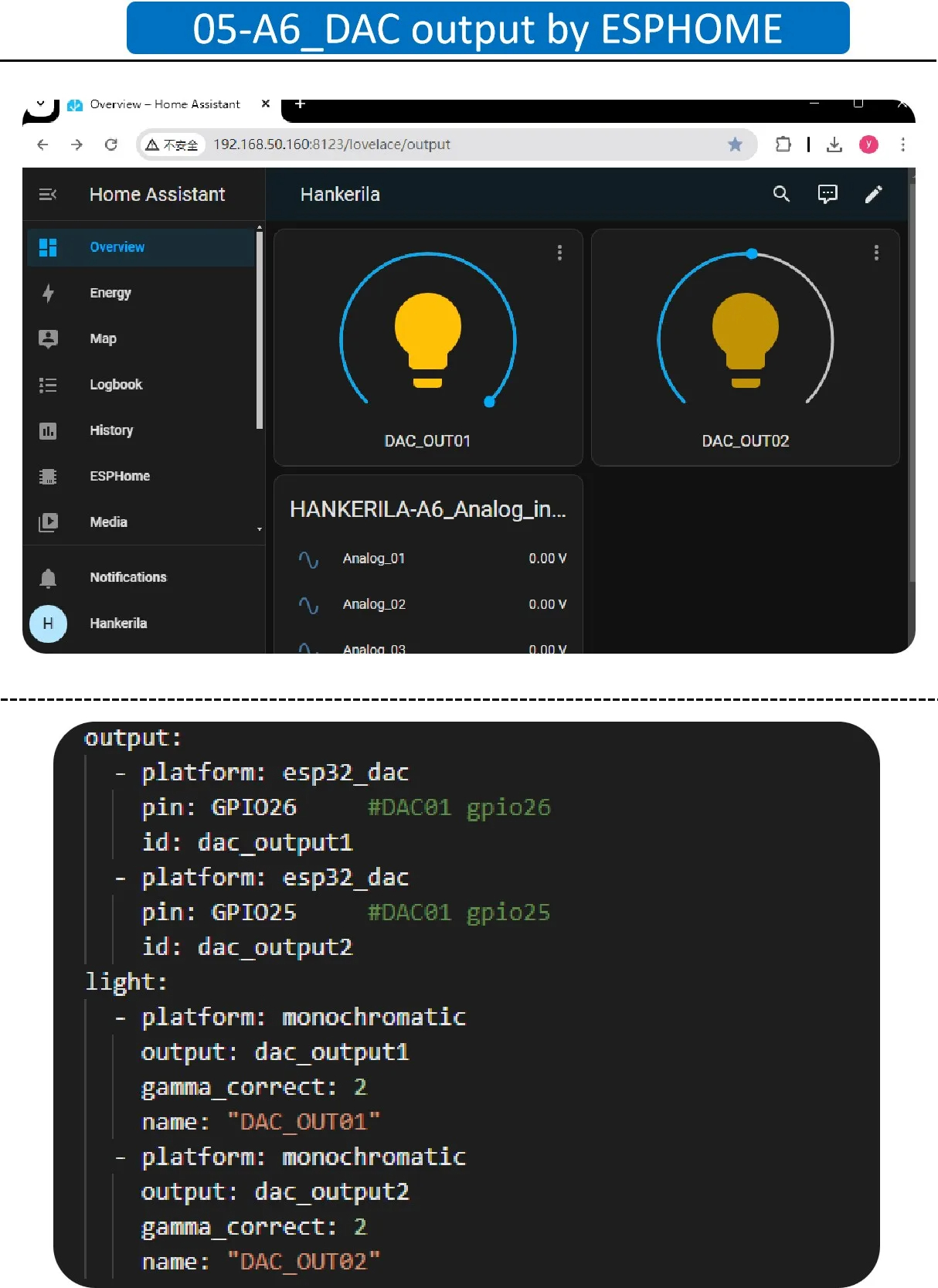
Task: Click the Map sidebar icon
Action: (48, 338)
